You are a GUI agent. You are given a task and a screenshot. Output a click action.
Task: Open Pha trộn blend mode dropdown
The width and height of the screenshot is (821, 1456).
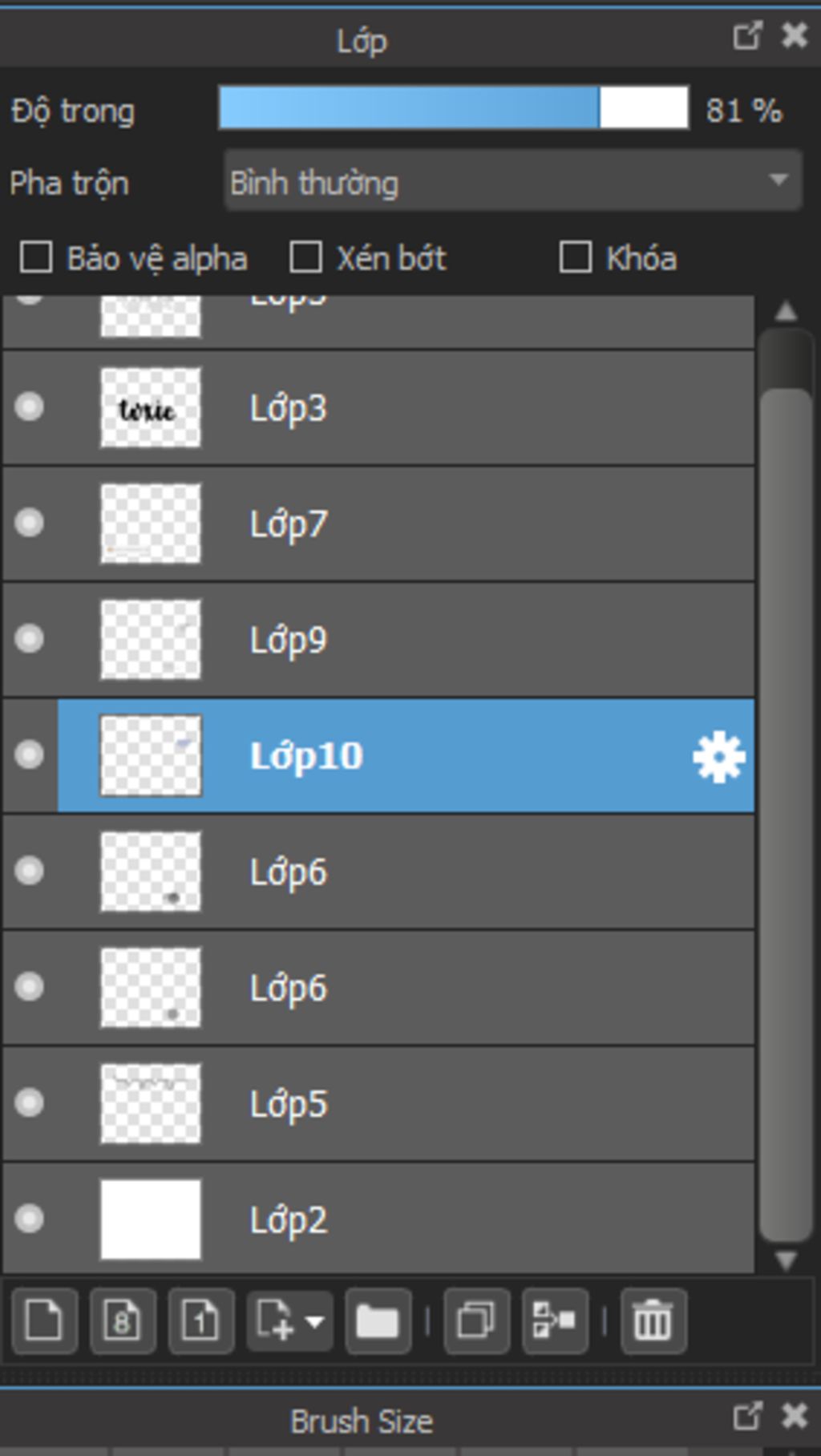coord(513,181)
